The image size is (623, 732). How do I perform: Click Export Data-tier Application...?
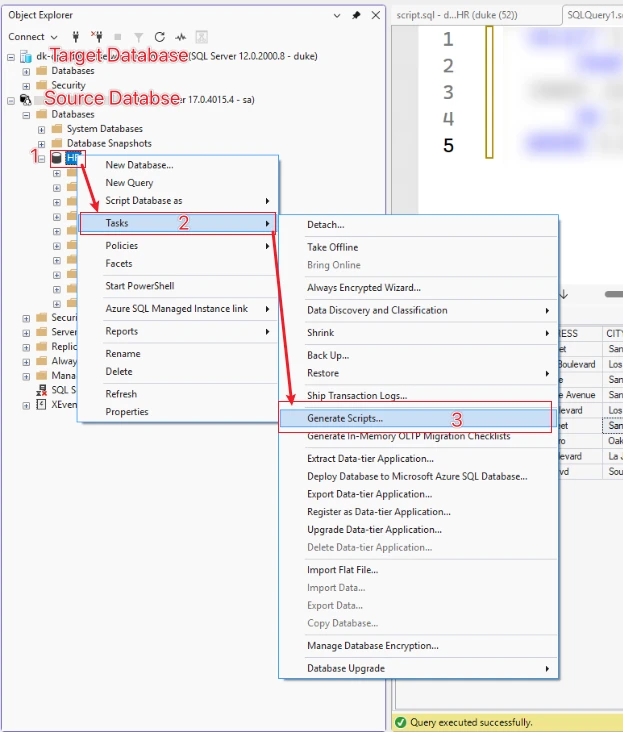tap(418, 494)
